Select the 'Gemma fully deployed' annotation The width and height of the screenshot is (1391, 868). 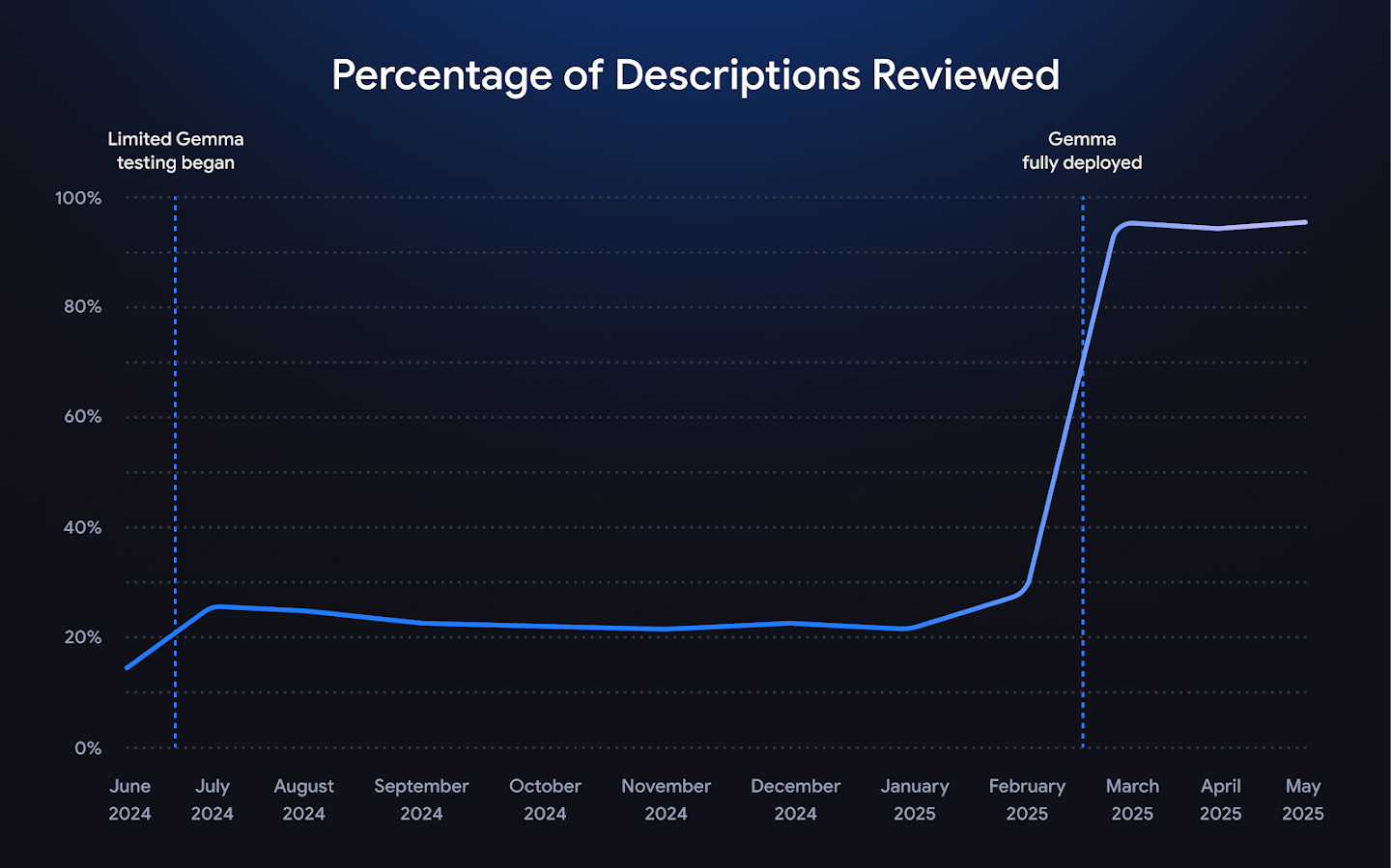tap(1083, 151)
